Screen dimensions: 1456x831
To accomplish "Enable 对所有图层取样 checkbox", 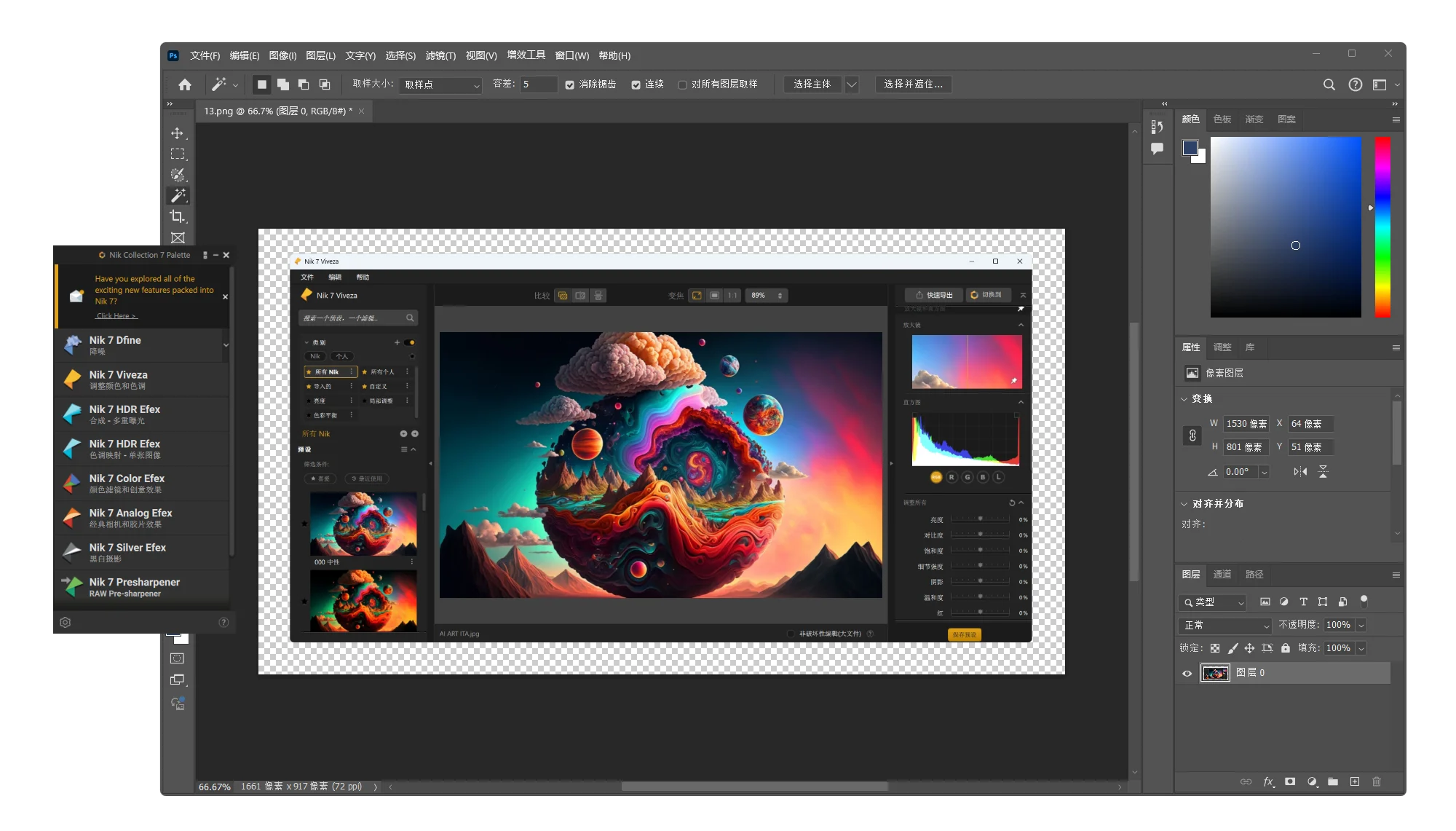I will coord(682,85).
